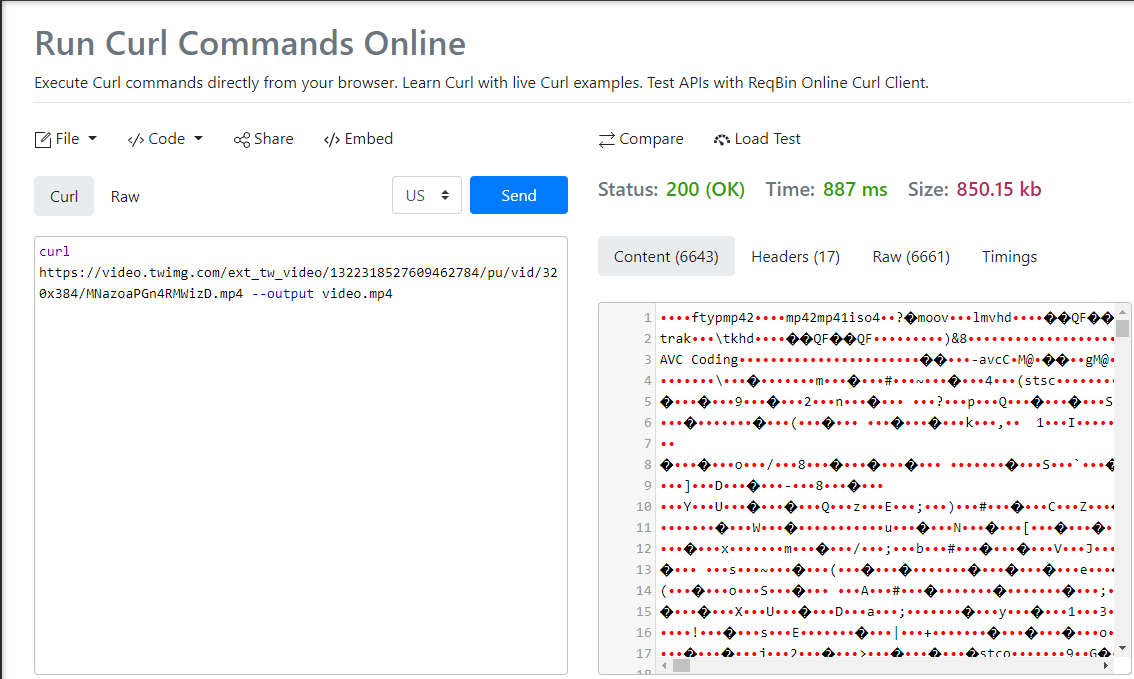Image resolution: width=1134 pixels, height=679 pixels.
Task: Send the curl request
Action: coord(519,195)
